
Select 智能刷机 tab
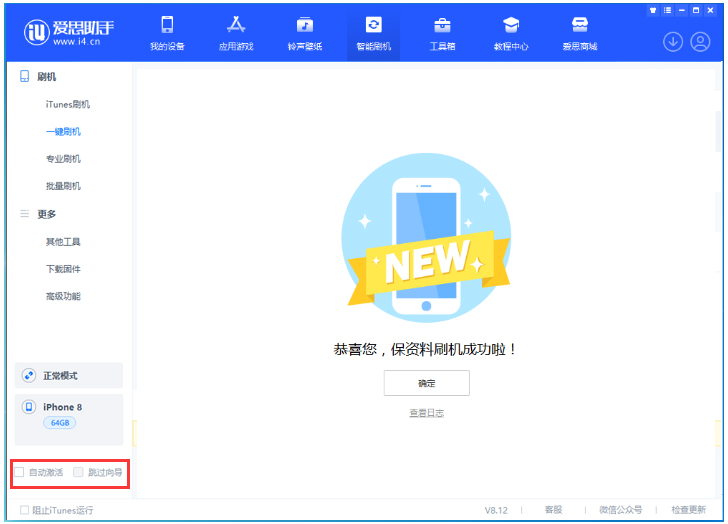coord(373,33)
